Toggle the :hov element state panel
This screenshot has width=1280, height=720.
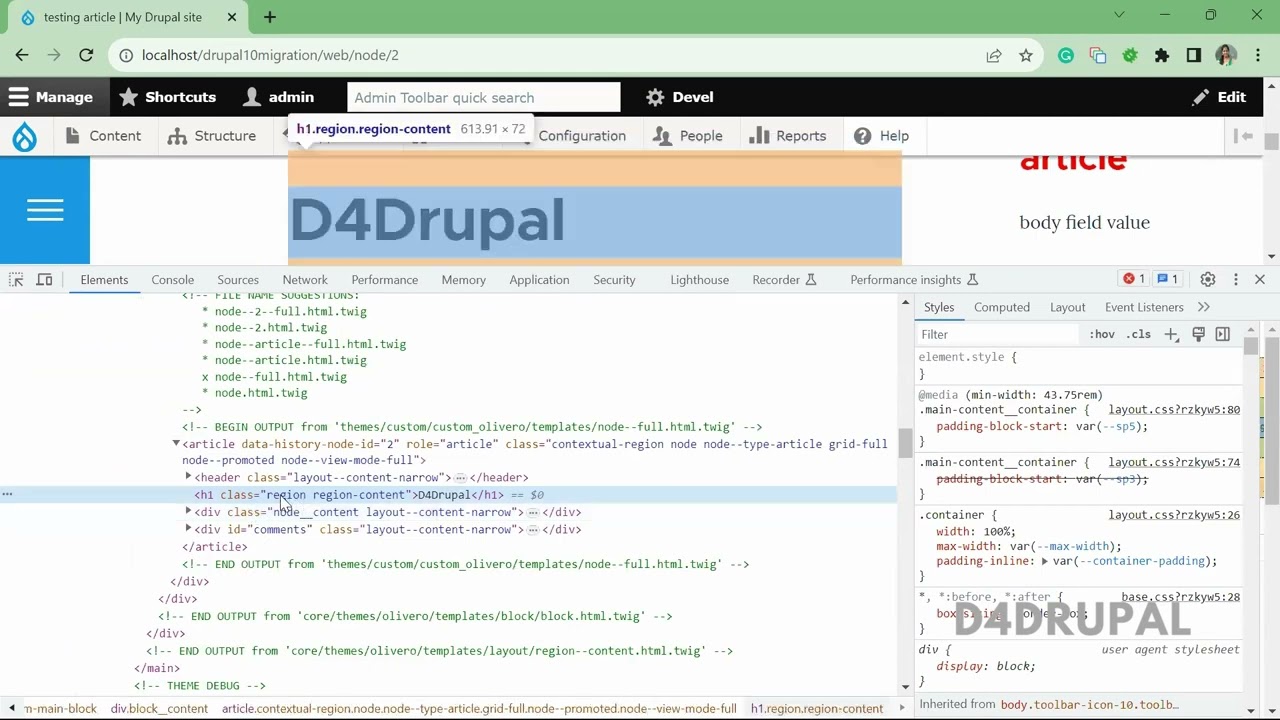click(x=1102, y=334)
